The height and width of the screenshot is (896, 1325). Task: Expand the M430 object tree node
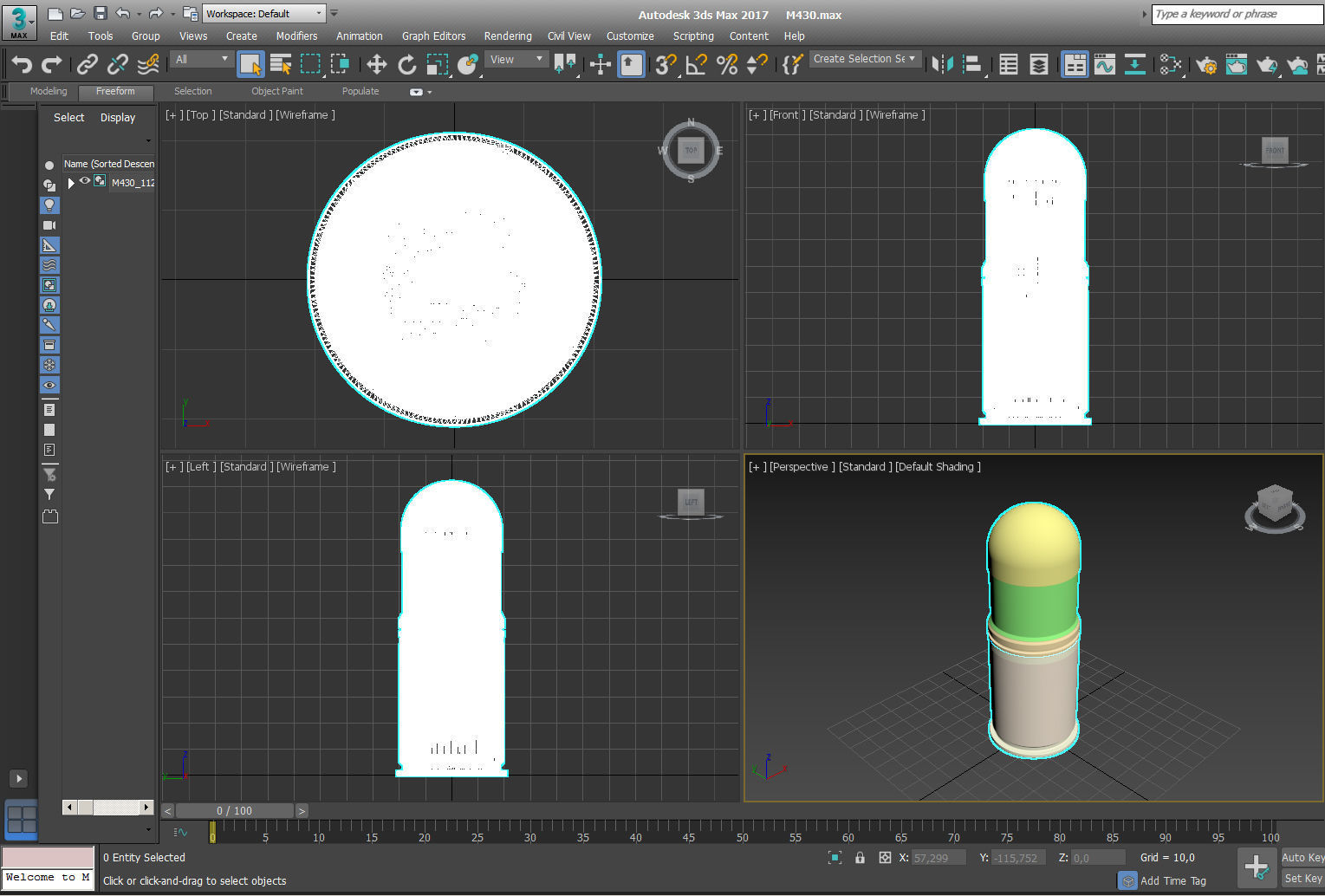pyautogui.click(x=71, y=183)
